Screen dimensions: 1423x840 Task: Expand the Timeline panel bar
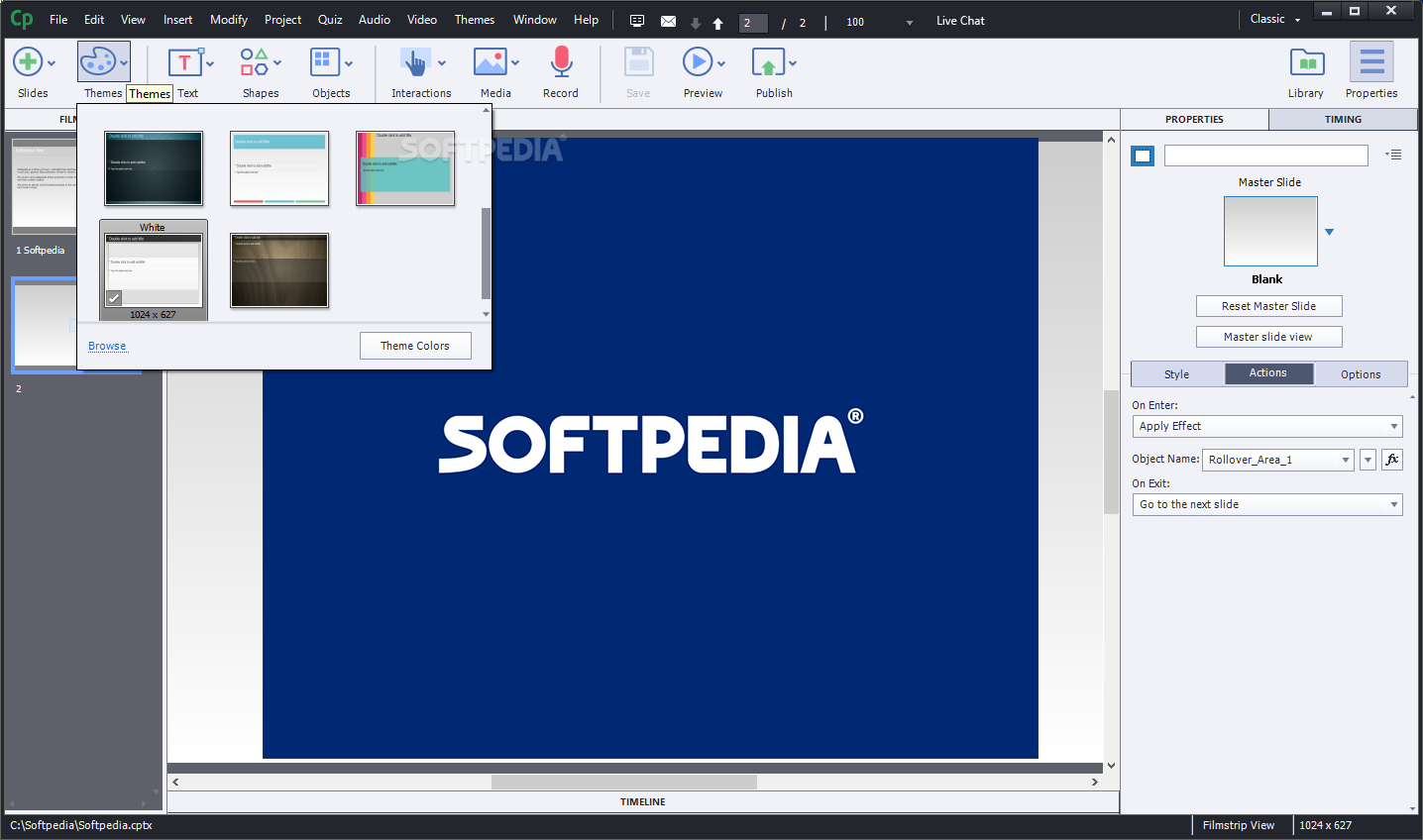click(643, 802)
